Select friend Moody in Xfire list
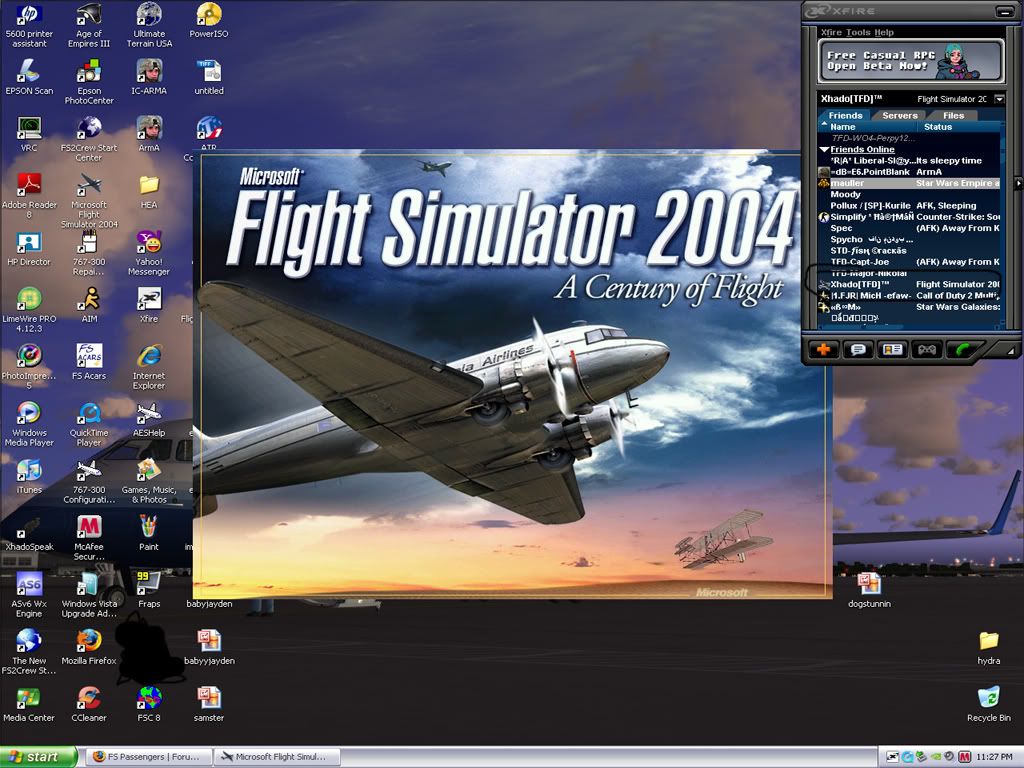Screen dimensions: 1024x768 909,195
